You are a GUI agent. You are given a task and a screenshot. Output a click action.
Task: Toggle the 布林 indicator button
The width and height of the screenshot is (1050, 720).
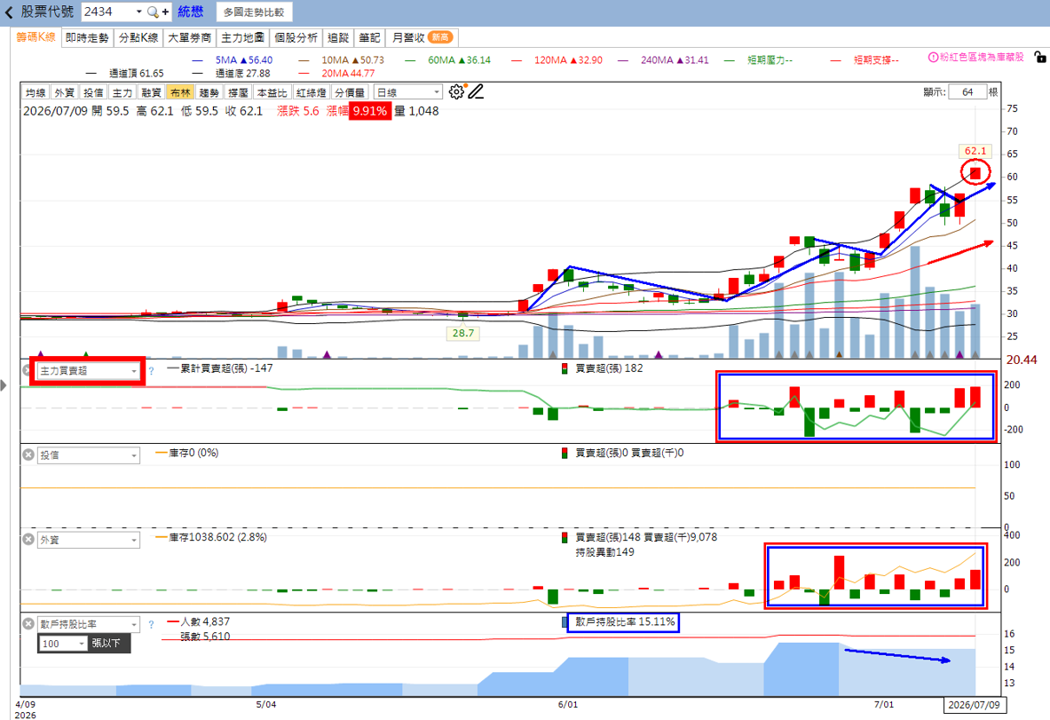pyautogui.click(x=180, y=92)
